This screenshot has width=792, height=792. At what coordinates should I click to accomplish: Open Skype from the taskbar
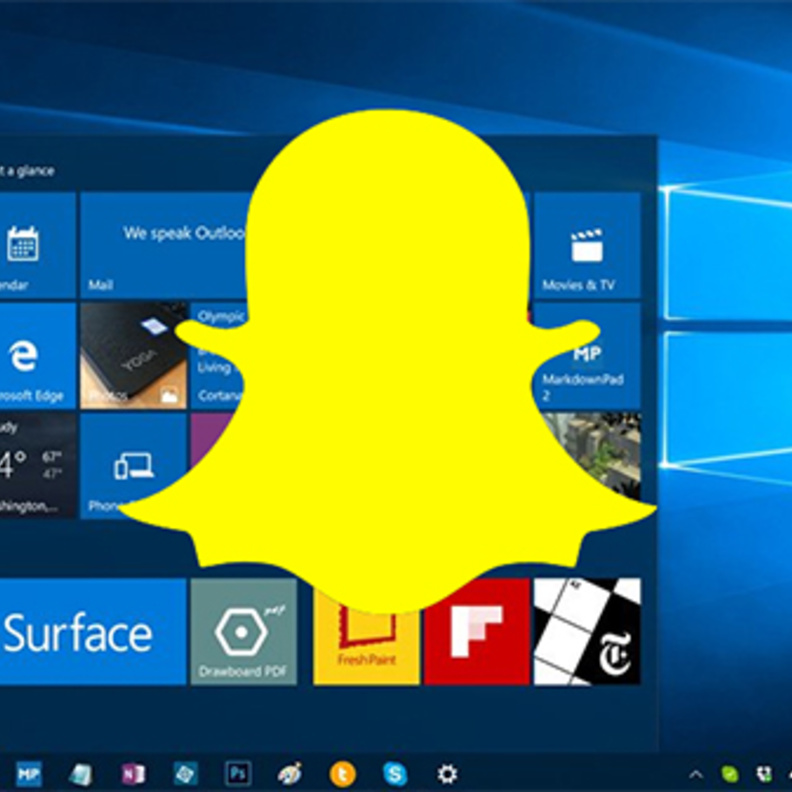coord(395,773)
